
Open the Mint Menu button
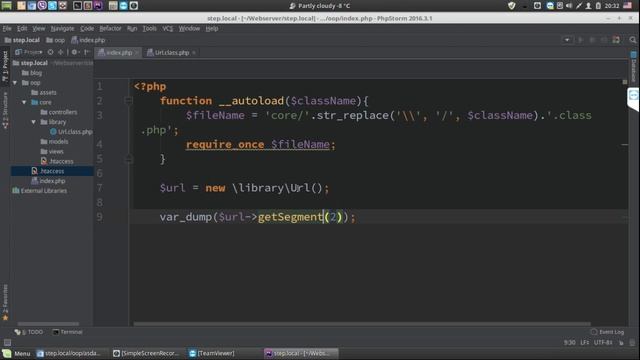click(16, 353)
